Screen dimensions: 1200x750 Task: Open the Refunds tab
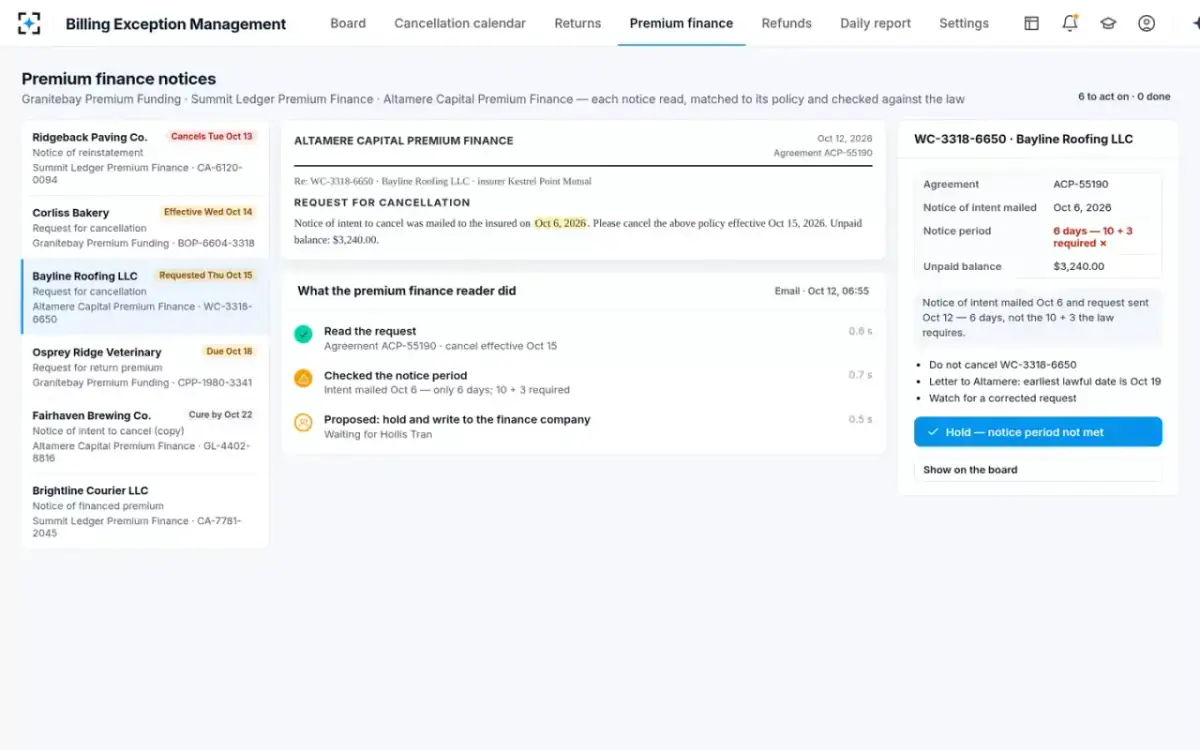tap(787, 23)
